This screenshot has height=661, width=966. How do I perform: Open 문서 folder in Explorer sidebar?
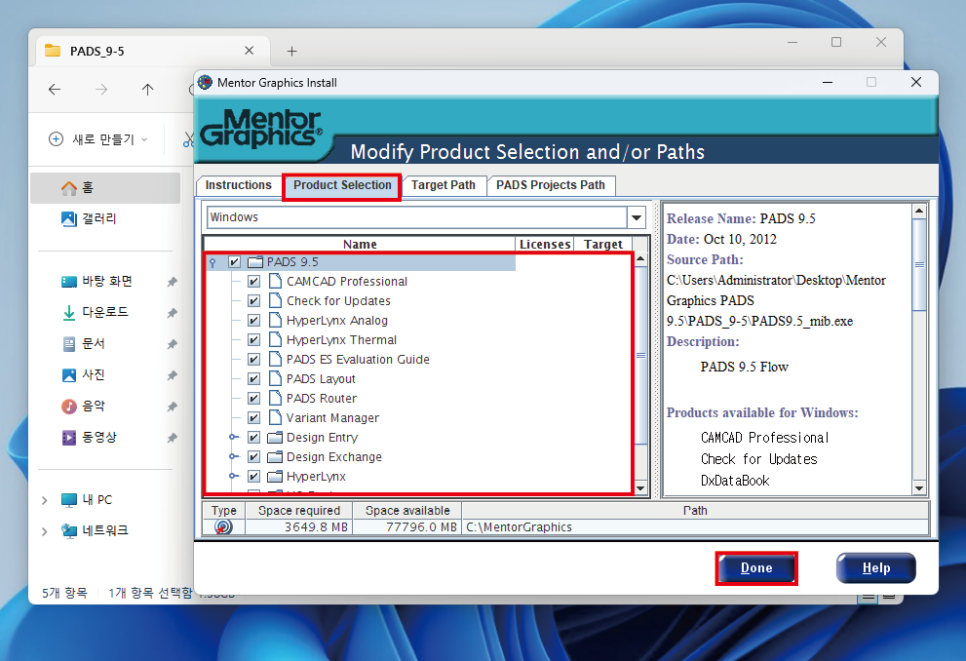pos(105,343)
